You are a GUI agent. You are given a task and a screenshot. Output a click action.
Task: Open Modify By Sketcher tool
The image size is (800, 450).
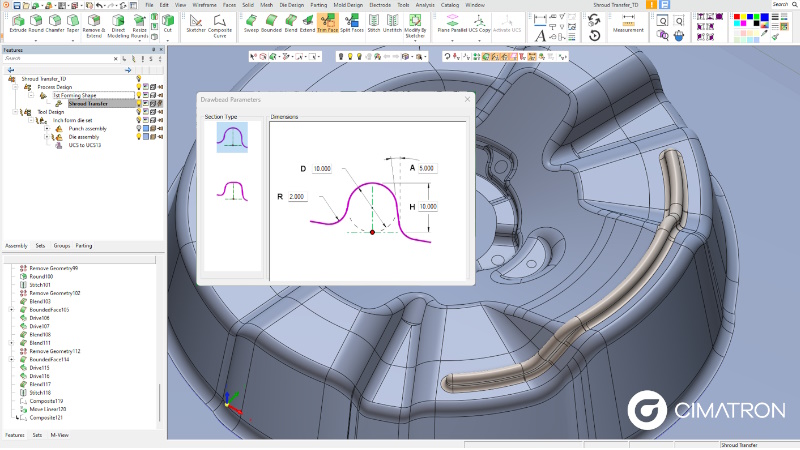(x=415, y=26)
